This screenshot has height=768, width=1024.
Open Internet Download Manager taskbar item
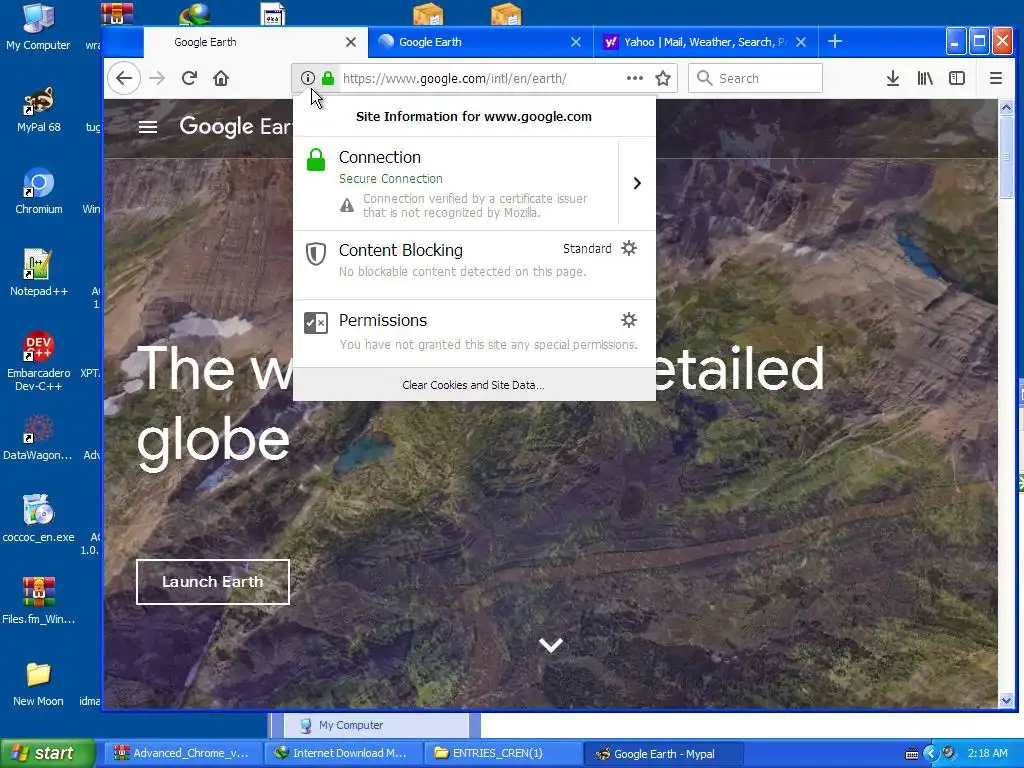pyautogui.click(x=342, y=753)
